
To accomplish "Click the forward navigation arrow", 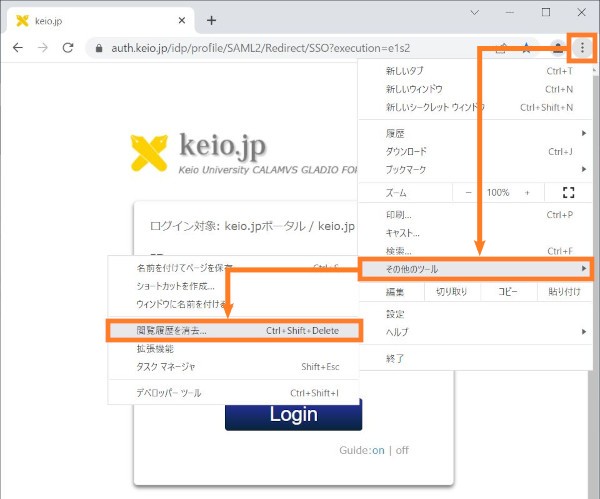I will click(43, 48).
